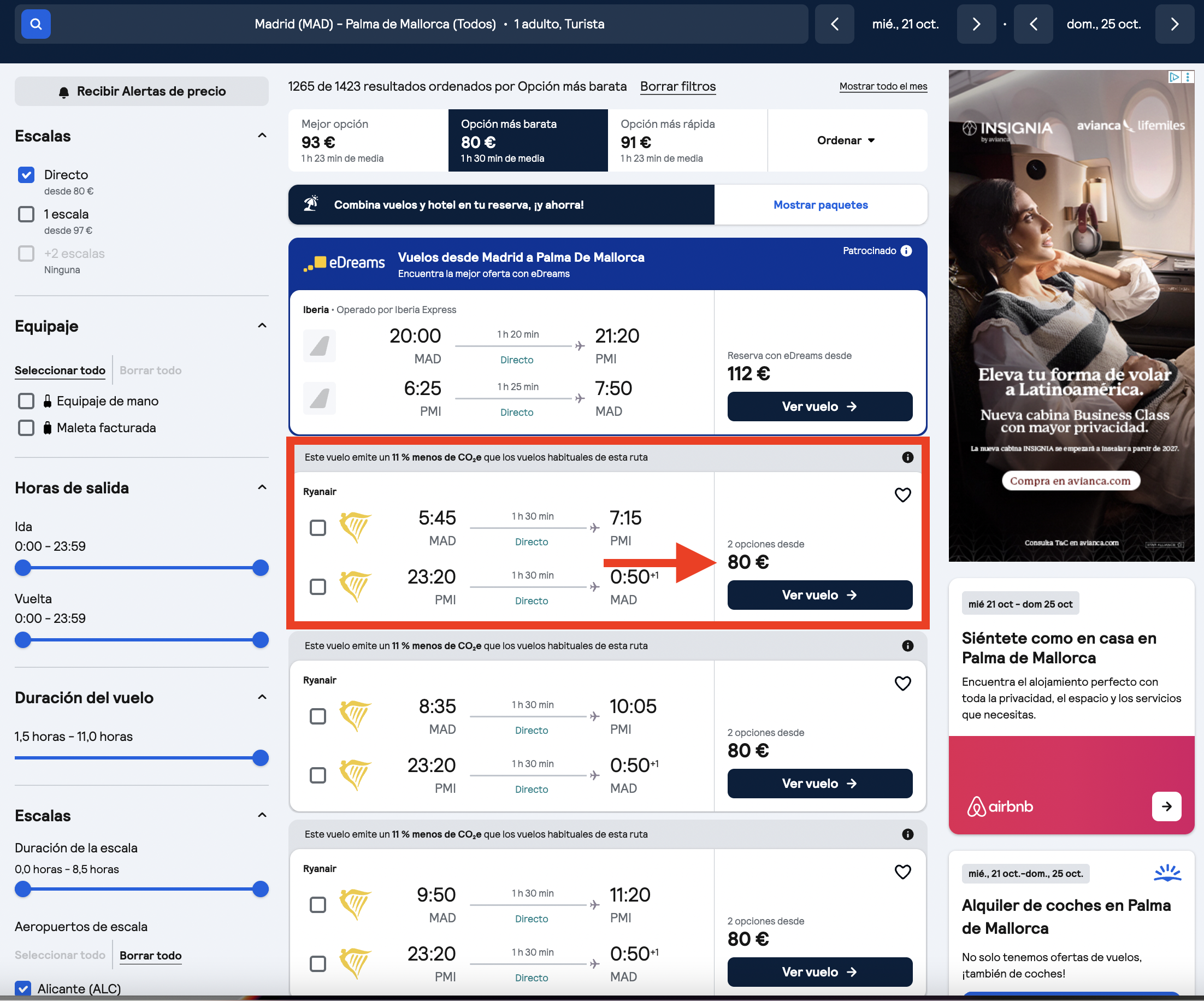Screen dimensions: 1204x1001
Task: Favorite the 9:50 Ryanair flight with heart
Action: point(902,872)
